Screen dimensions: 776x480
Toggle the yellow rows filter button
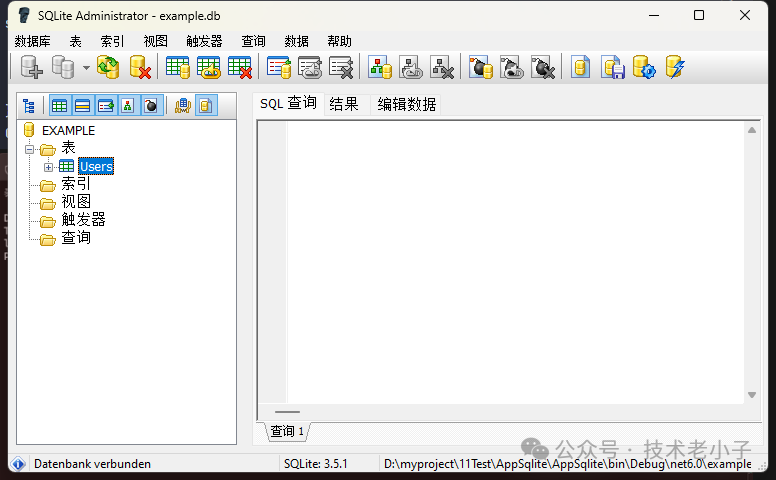coord(82,105)
